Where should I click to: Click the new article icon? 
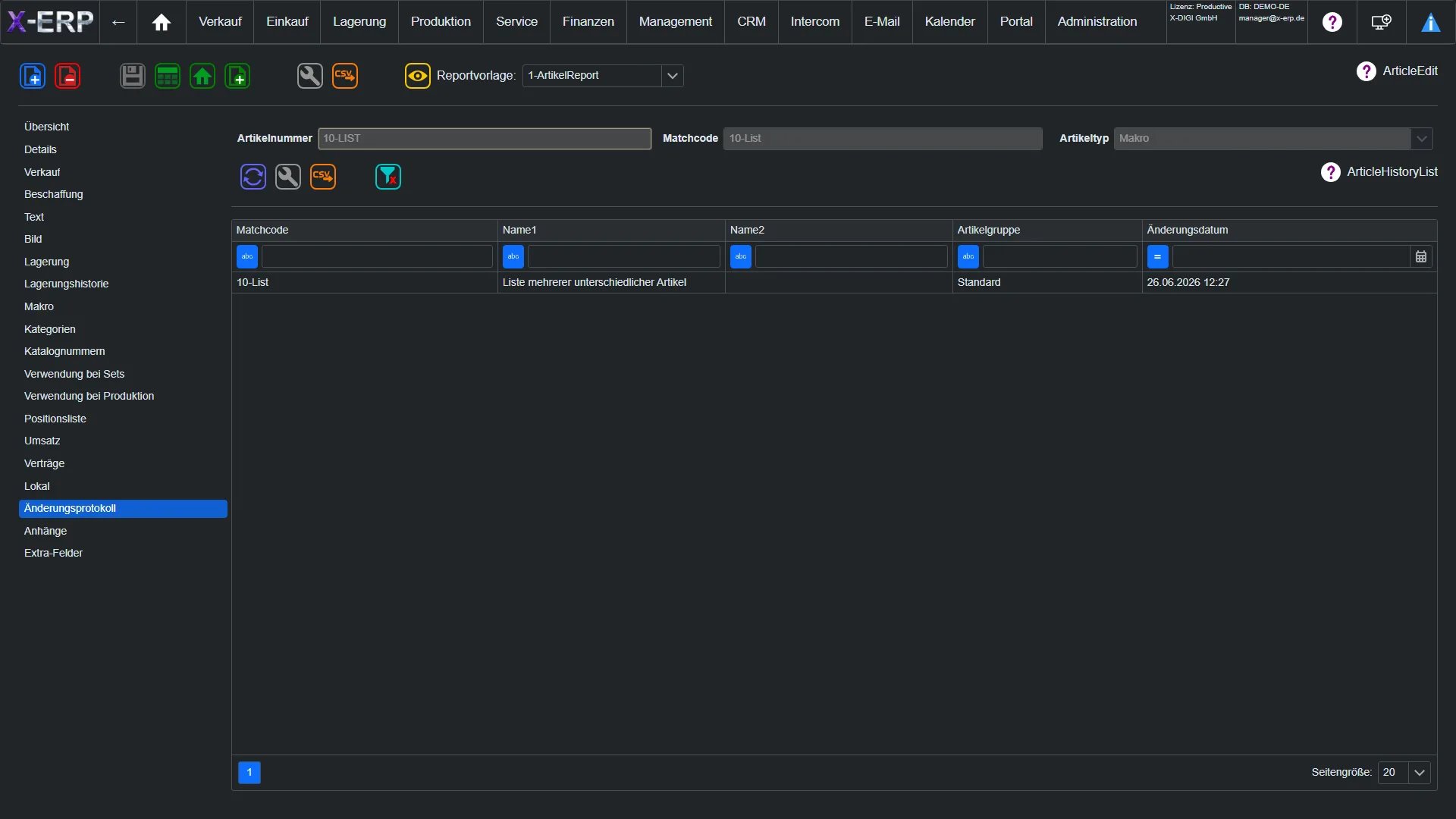point(33,76)
